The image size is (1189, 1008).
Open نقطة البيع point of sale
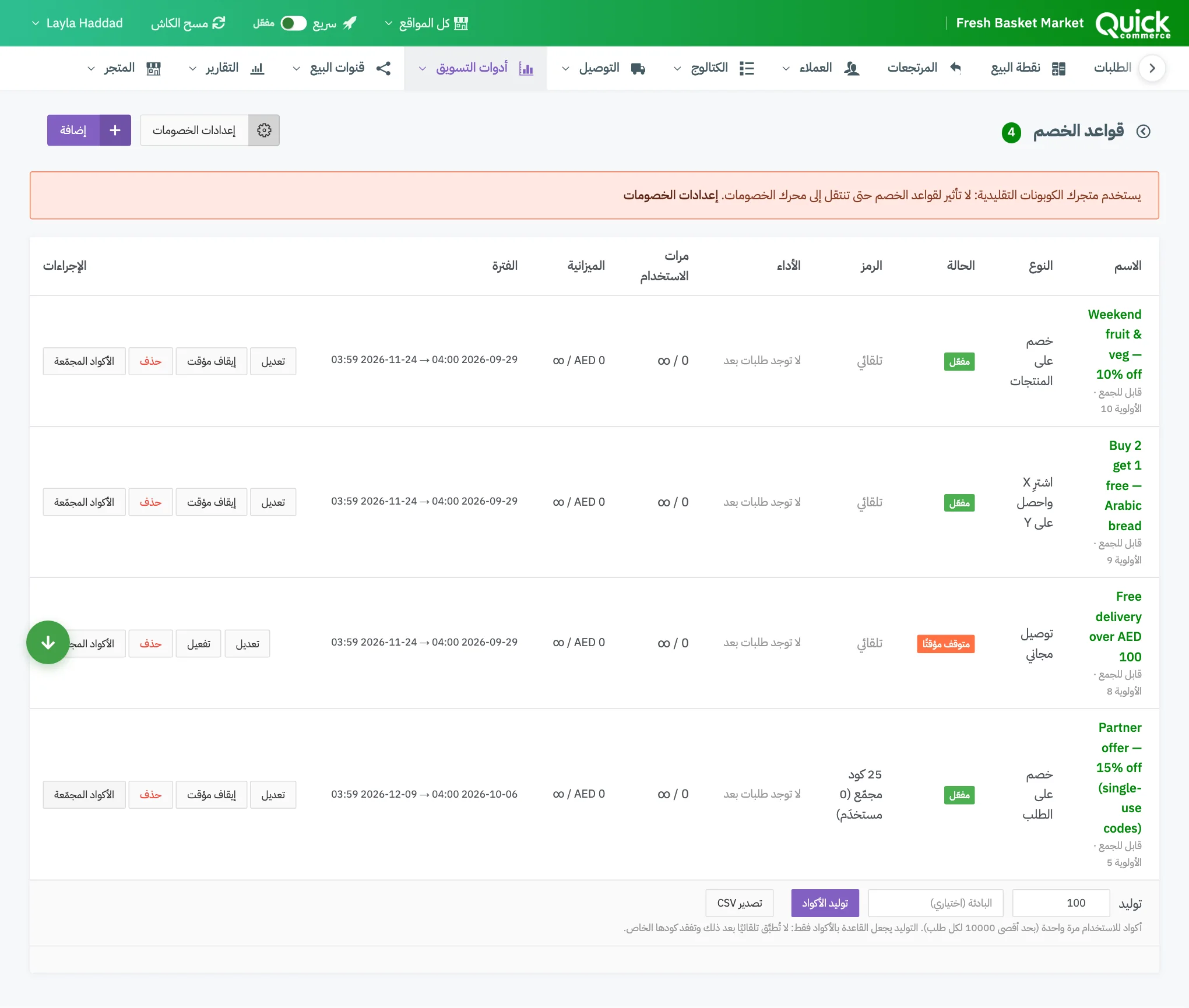tap(1029, 68)
